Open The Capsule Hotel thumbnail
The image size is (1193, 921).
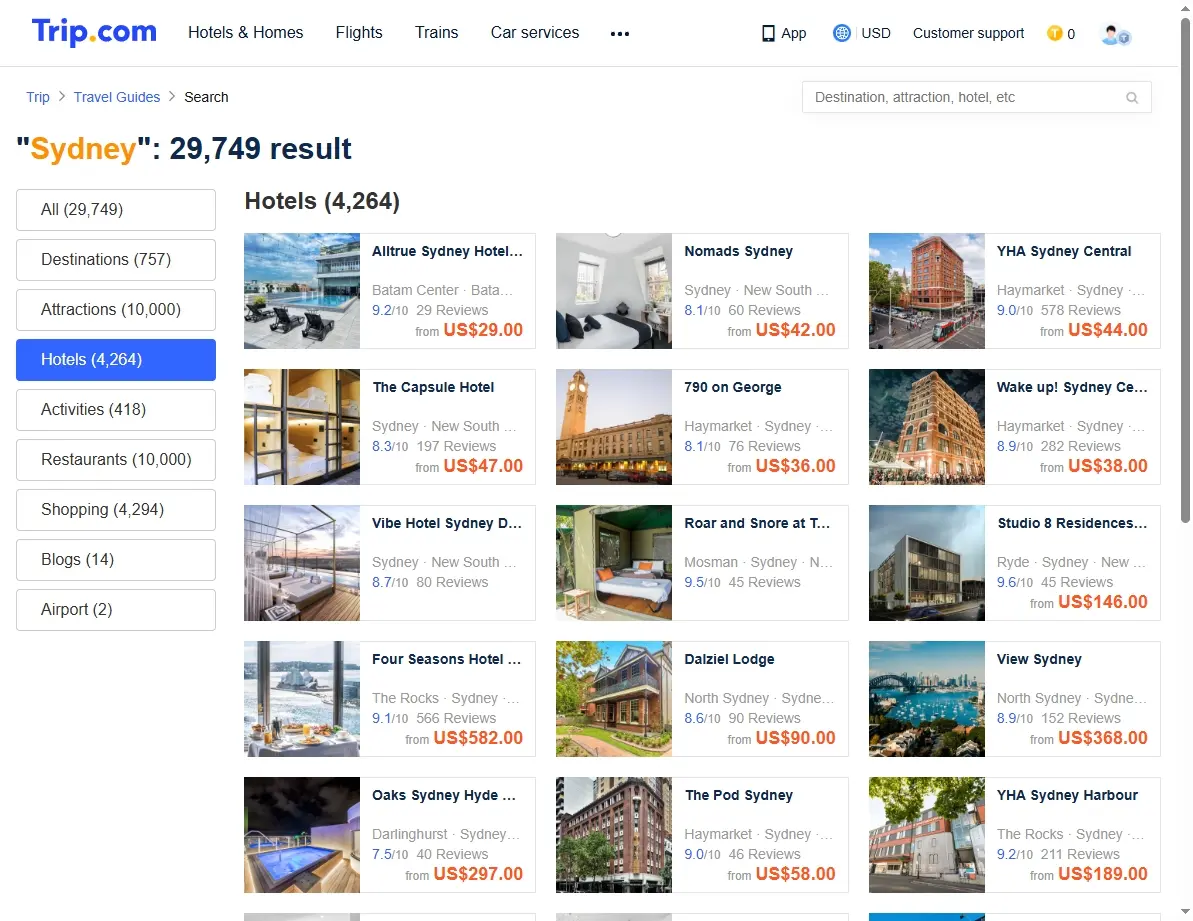(302, 427)
